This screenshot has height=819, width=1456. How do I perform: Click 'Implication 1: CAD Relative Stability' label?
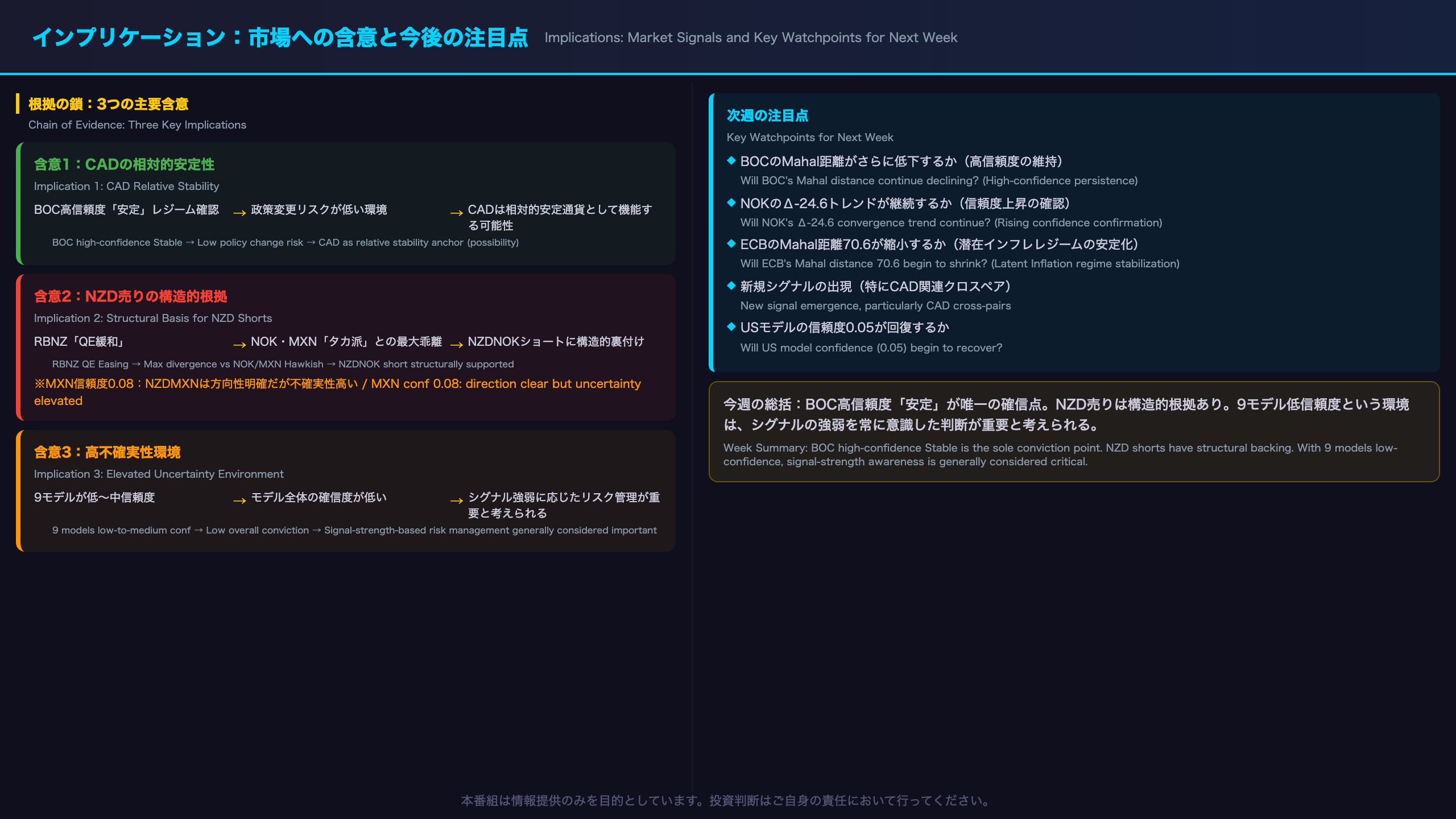126,186
